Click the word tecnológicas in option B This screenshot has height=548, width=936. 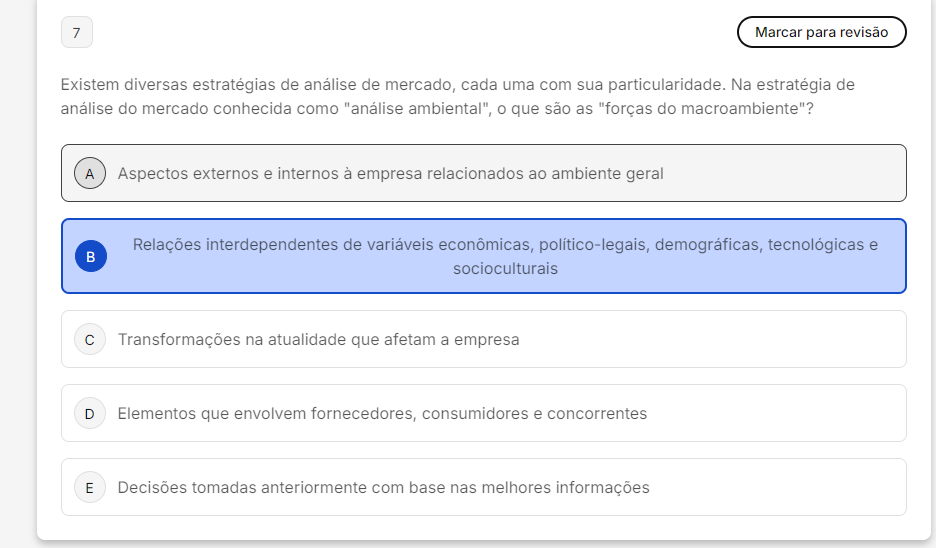click(x=816, y=245)
